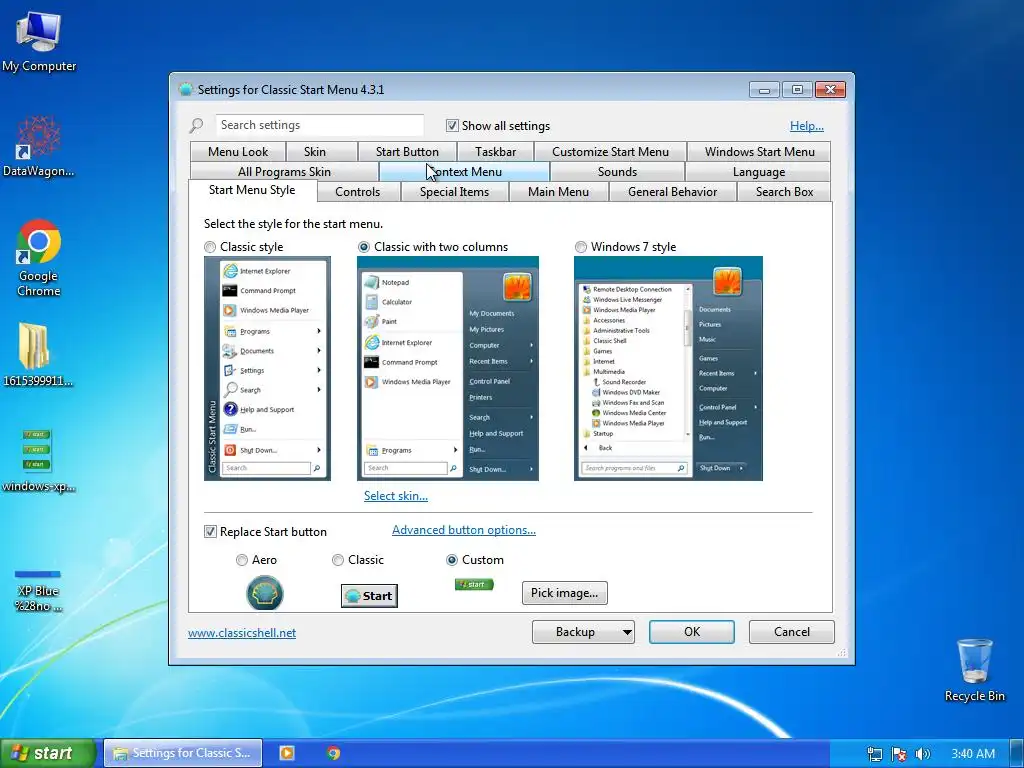The image size is (1024, 768).
Task: Click the shell icon in the title bar
Action: click(x=186, y=89)
